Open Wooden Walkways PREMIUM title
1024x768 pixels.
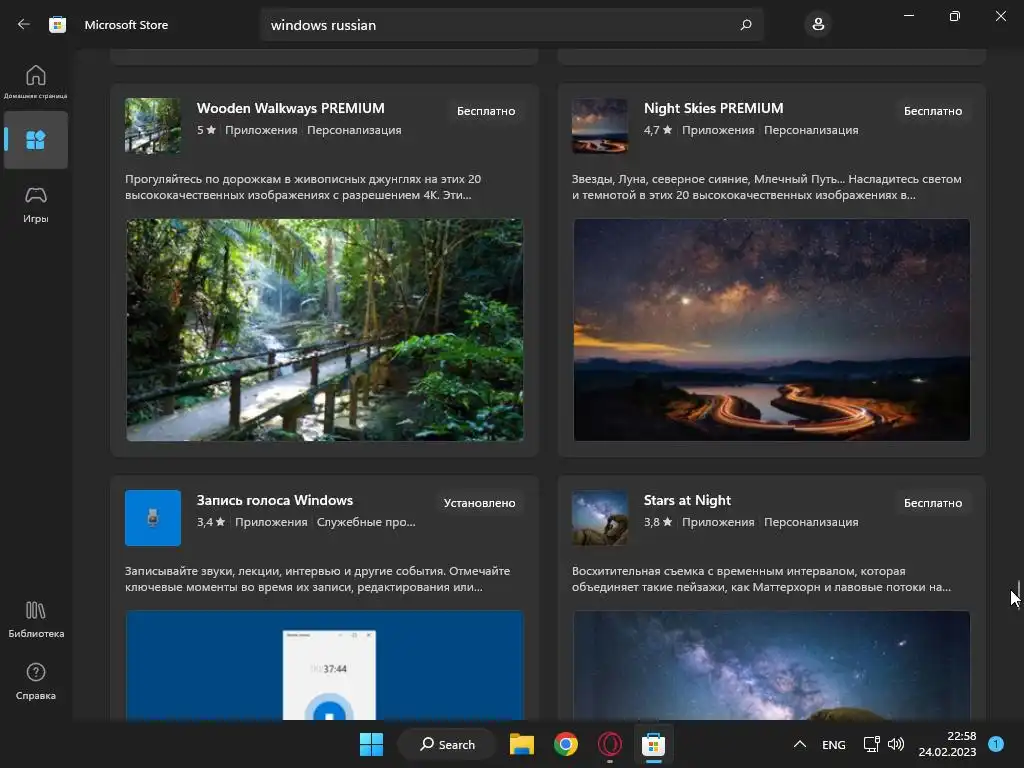click(x=291, y=108)
